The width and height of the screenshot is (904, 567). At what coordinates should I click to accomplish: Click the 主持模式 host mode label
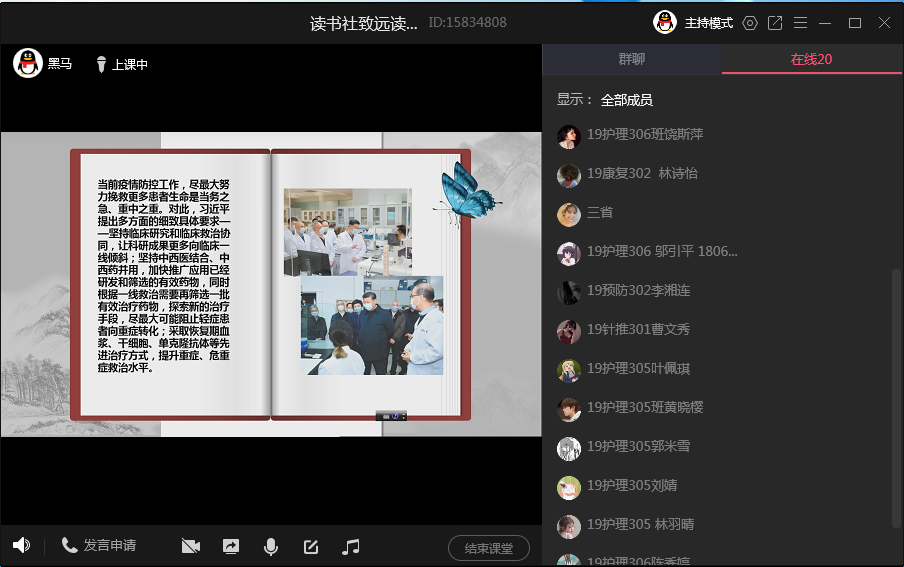[708, 23]
